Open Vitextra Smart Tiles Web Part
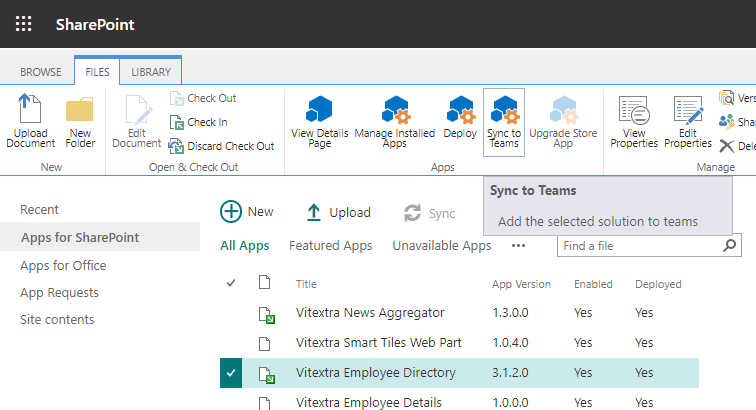The image size is (756, 410). [378, 342]
